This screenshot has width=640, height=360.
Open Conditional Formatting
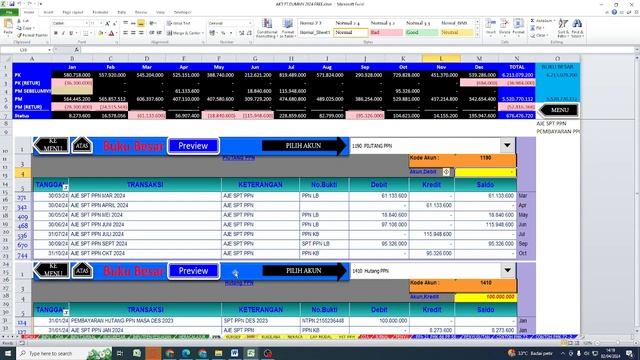point(267,29)
